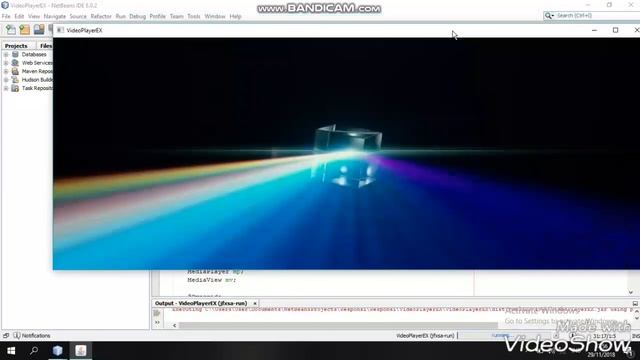
Task: Click the Web Services node icon
Action: coord(15,63)
